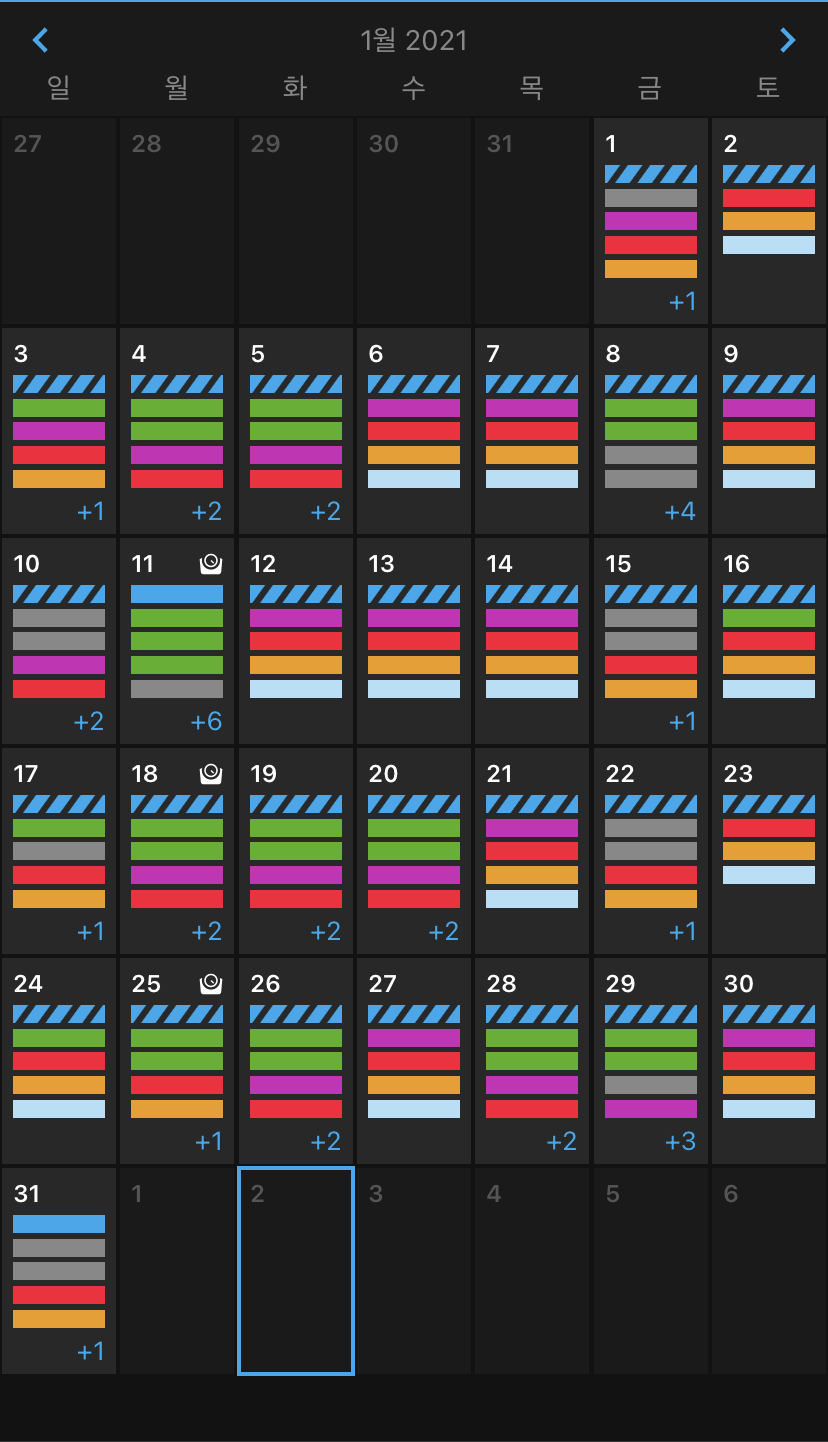Select the highlighted February 2 cell
Viewport: 828px width, 1442px height.
[296, 1271]
